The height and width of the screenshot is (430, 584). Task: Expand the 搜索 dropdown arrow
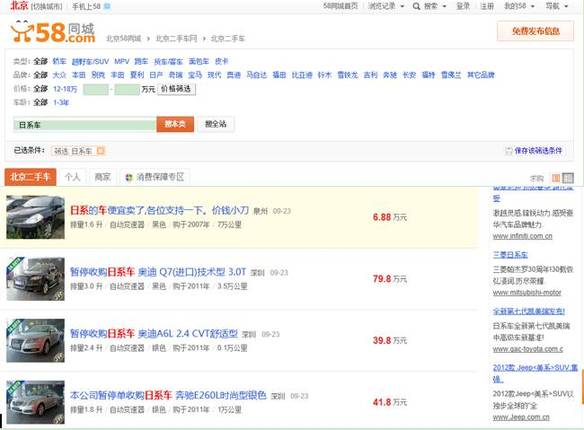[444, 6]
